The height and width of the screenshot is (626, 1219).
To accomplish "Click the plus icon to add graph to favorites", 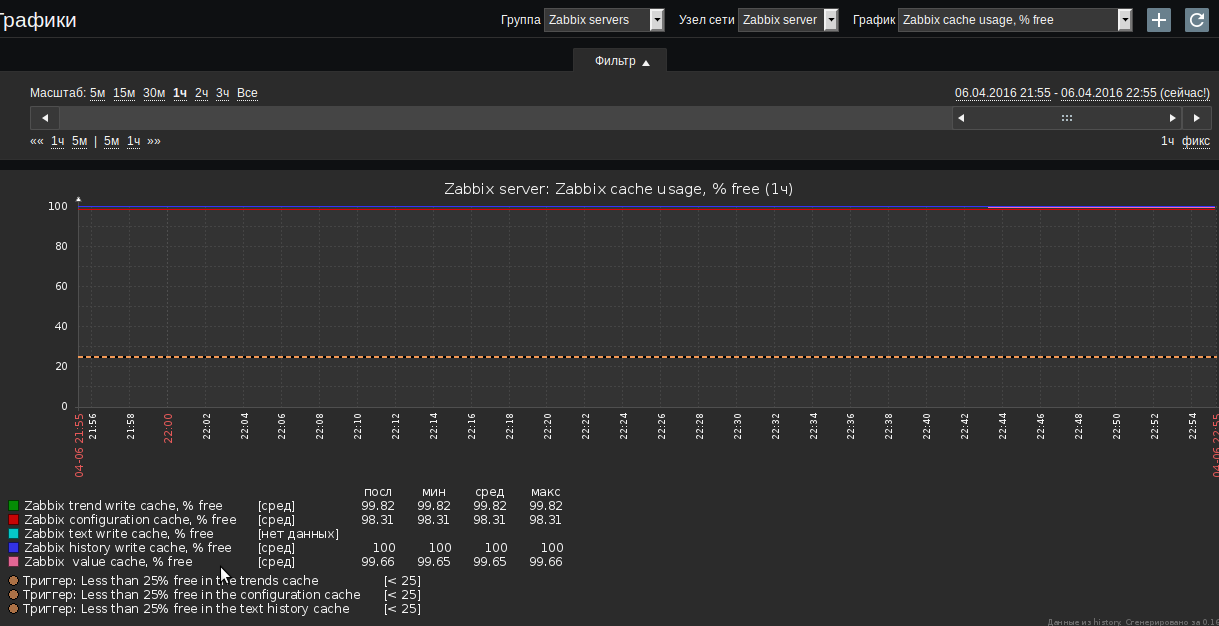I will 1158,20.
